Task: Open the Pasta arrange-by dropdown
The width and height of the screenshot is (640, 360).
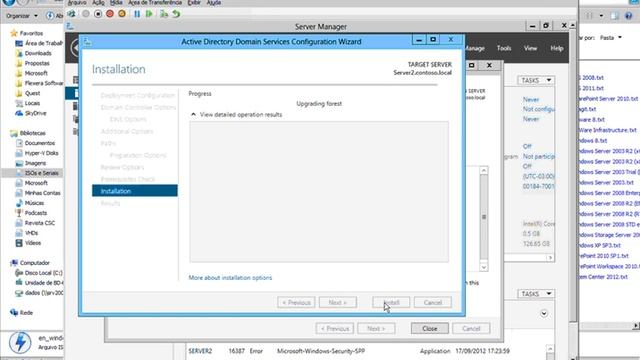Action: pos(611,38)
